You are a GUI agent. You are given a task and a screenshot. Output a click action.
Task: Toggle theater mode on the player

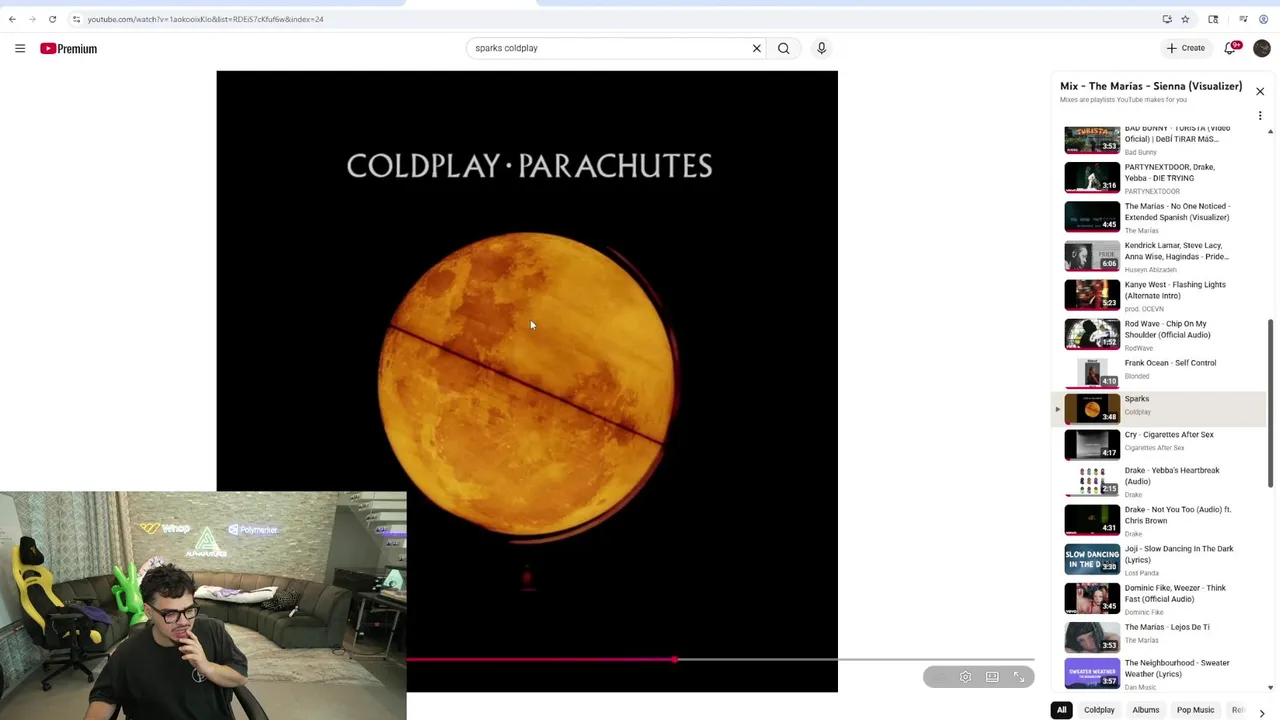(x=992, y=677)
